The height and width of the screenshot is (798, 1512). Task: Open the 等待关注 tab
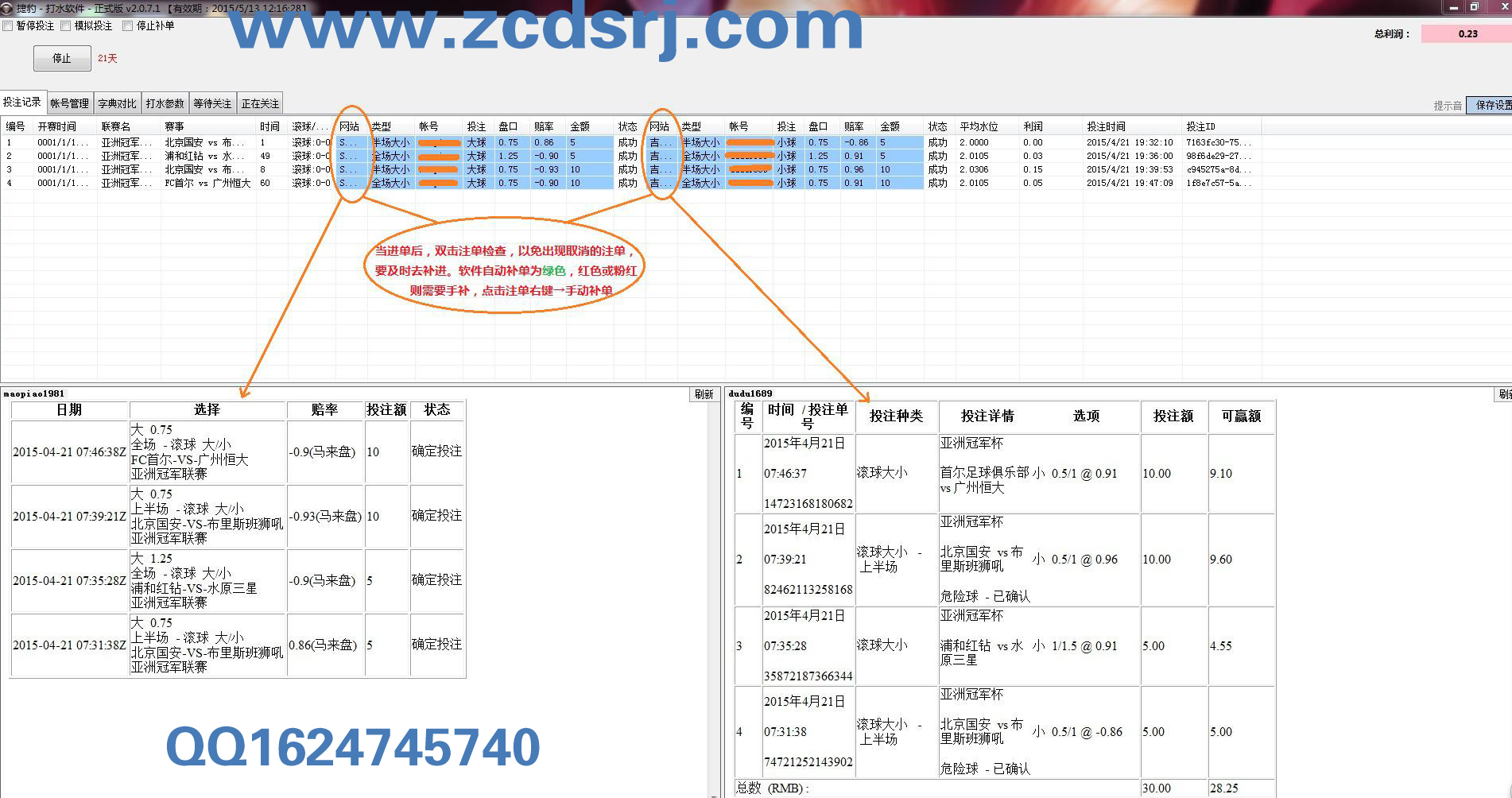tap(212, 103)
